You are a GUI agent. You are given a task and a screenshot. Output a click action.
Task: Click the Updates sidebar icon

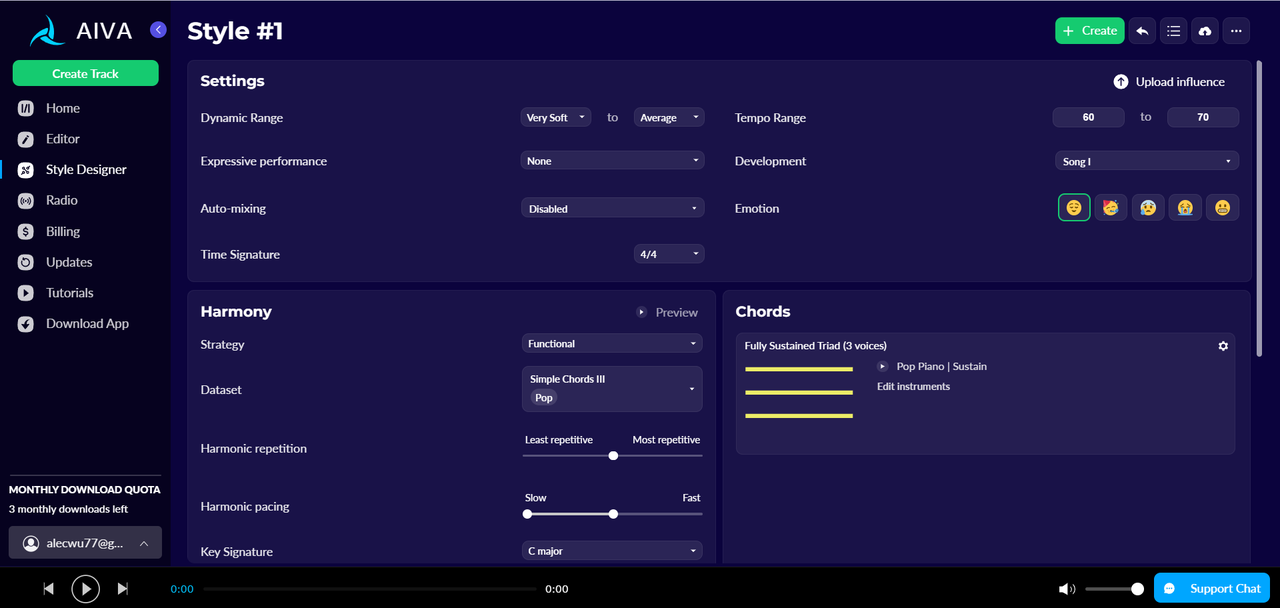click(26, 263)
